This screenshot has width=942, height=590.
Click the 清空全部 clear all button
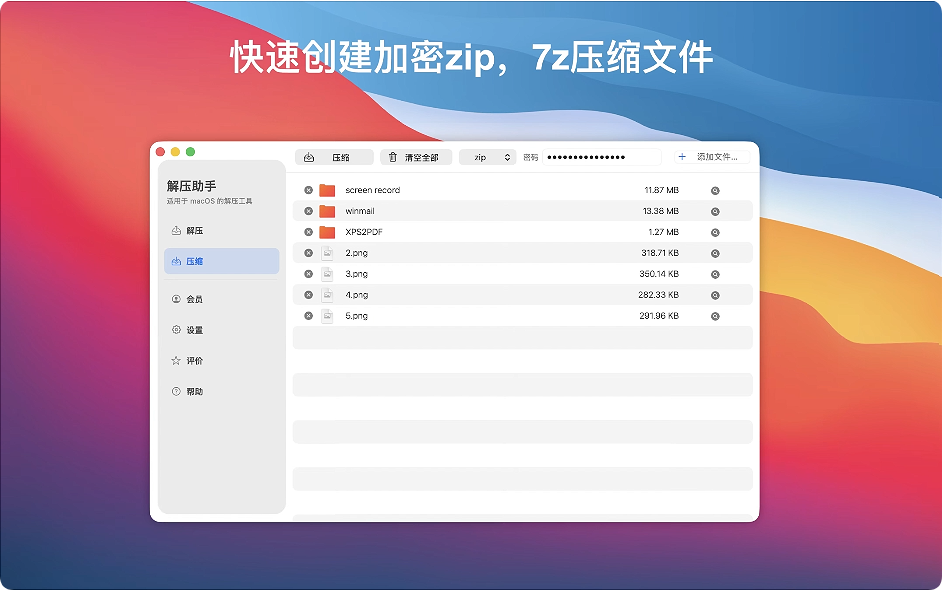point(416,157)
